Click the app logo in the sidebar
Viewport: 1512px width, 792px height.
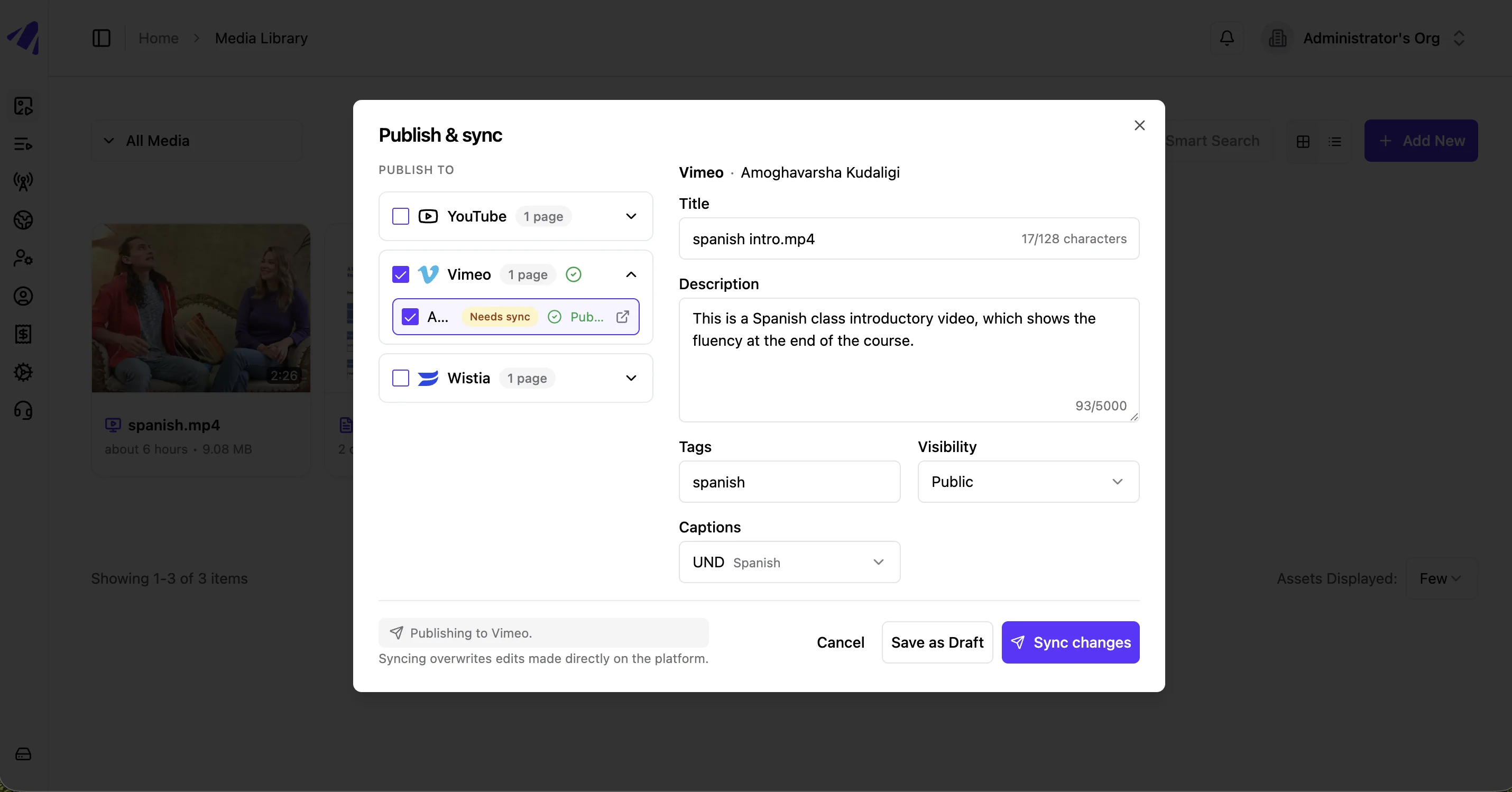tap(24, 38)
